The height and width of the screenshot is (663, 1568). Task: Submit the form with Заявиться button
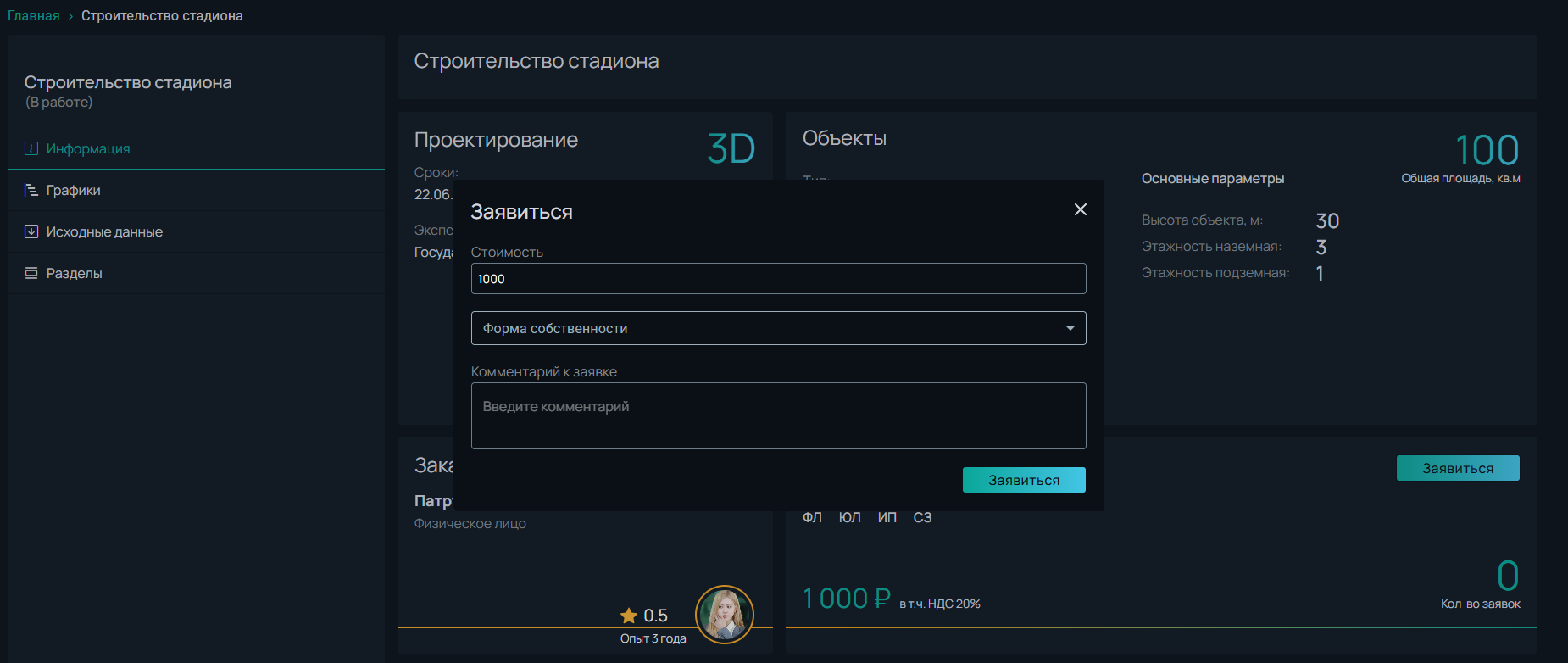pos(1023,480)
